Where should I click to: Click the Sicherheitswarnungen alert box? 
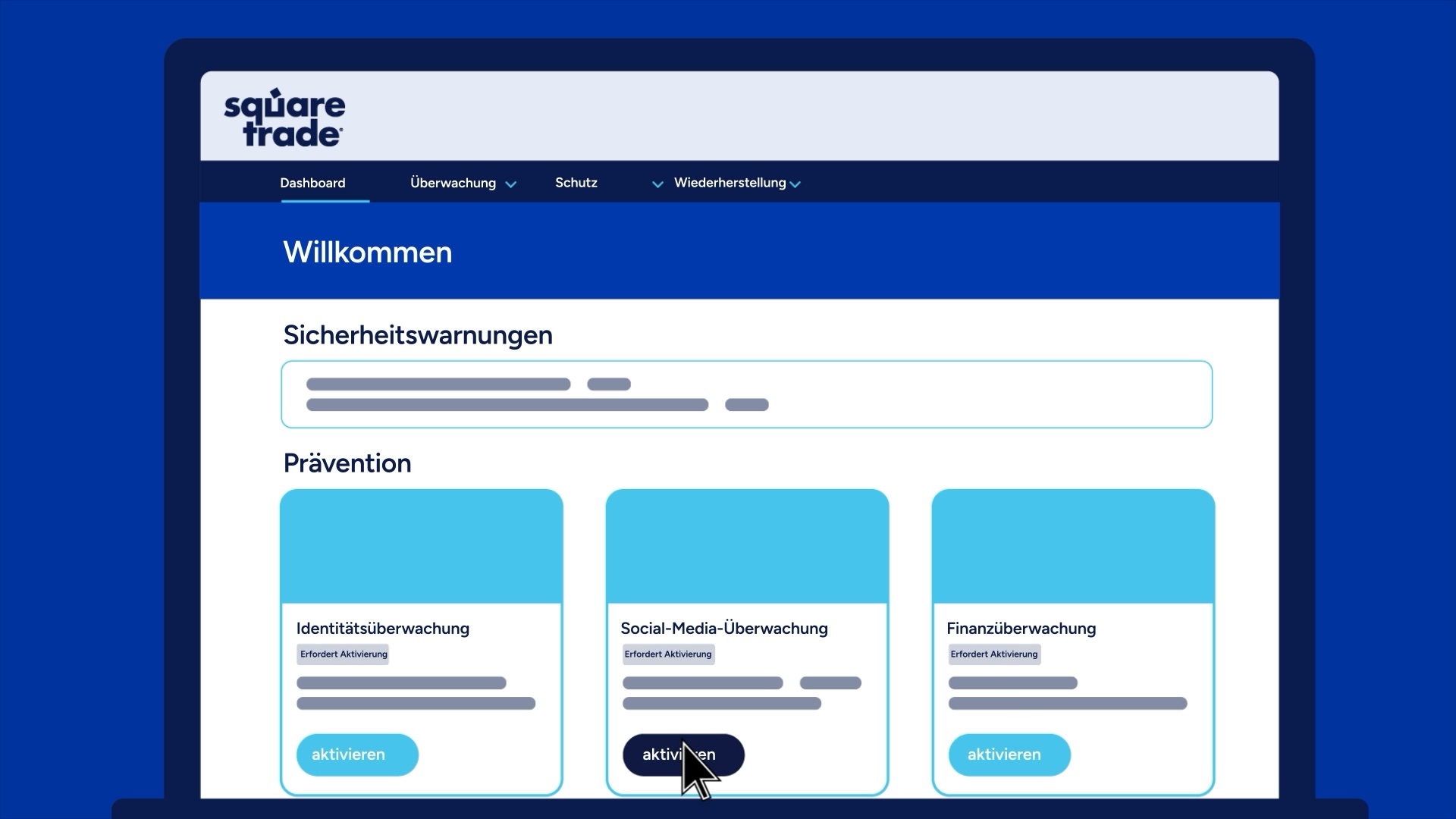(x=747, y=394)
